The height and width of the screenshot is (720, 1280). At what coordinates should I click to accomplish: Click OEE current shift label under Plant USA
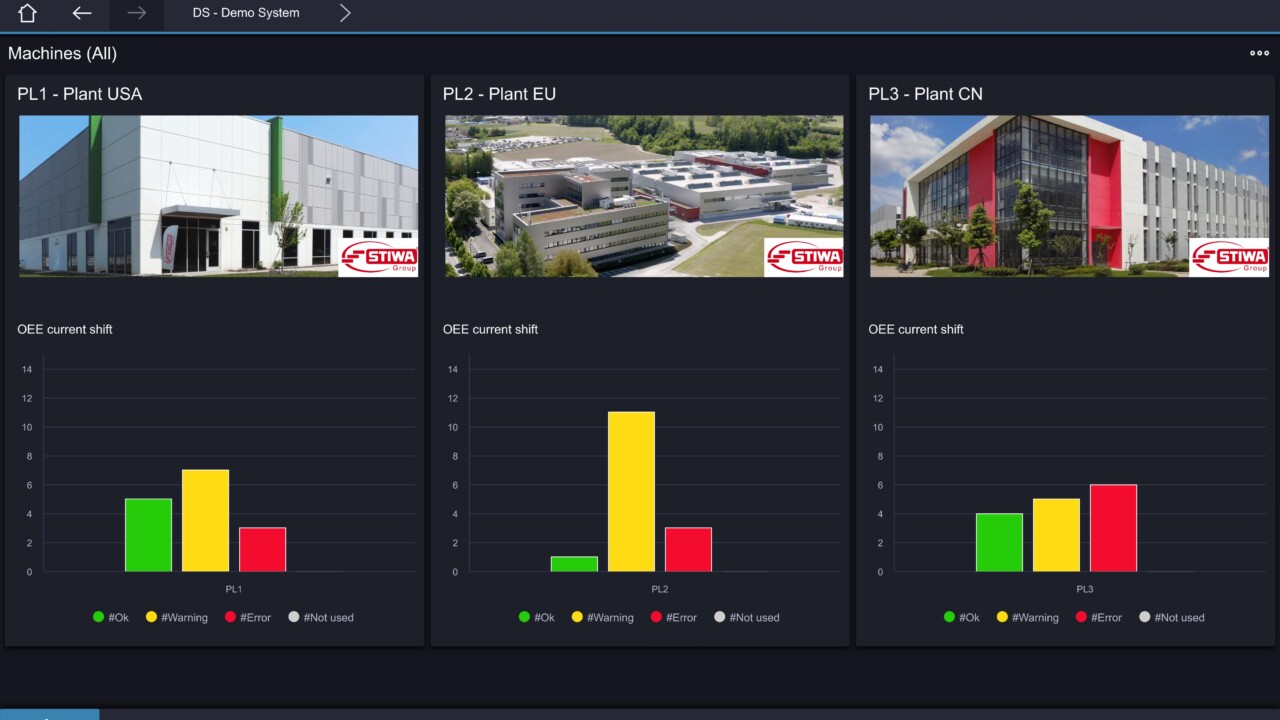pos(65,329)
